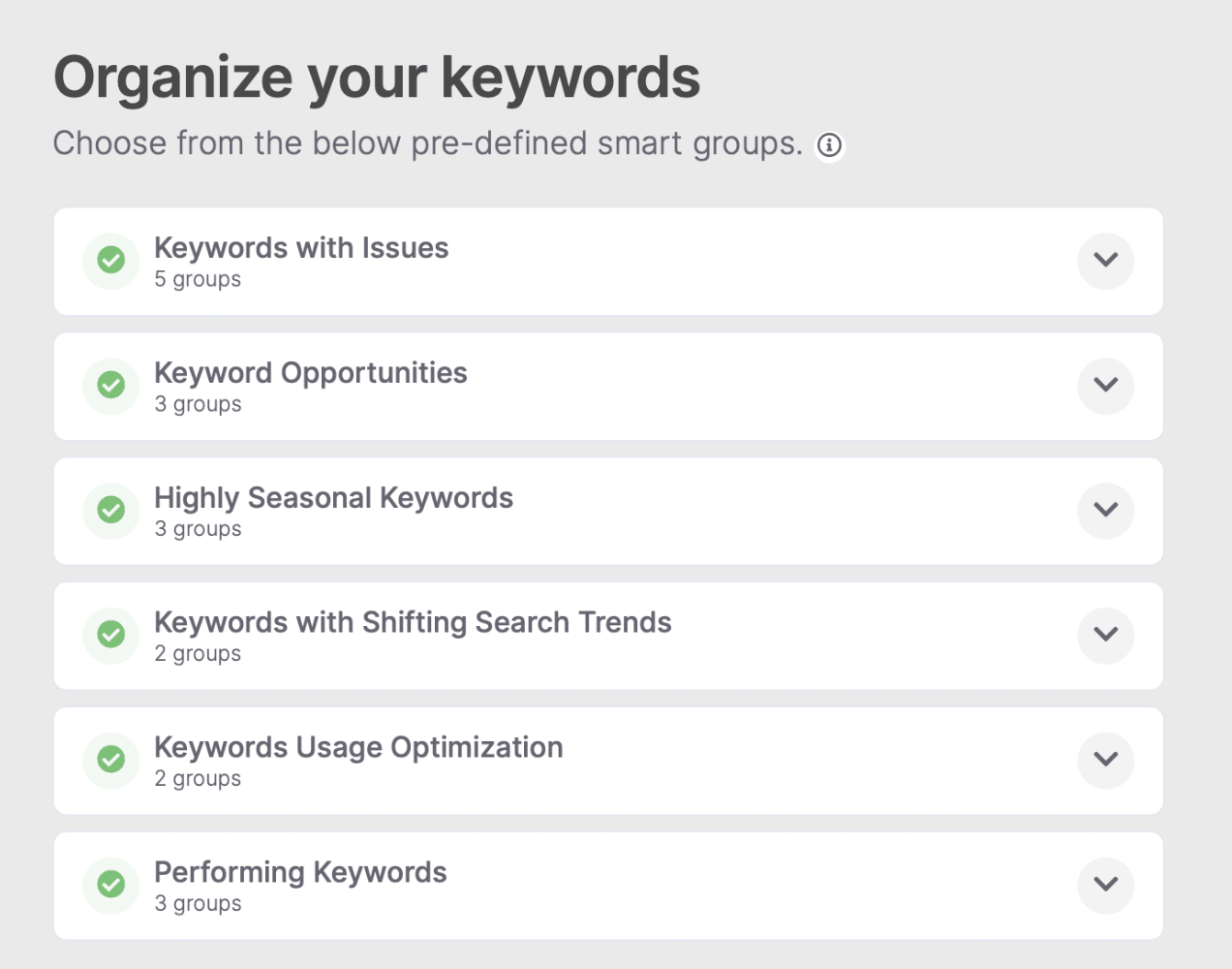Expand the Shifting Search Trends chevron arrow
This screenshot has height=969, width=1232.
(1105, 636)
